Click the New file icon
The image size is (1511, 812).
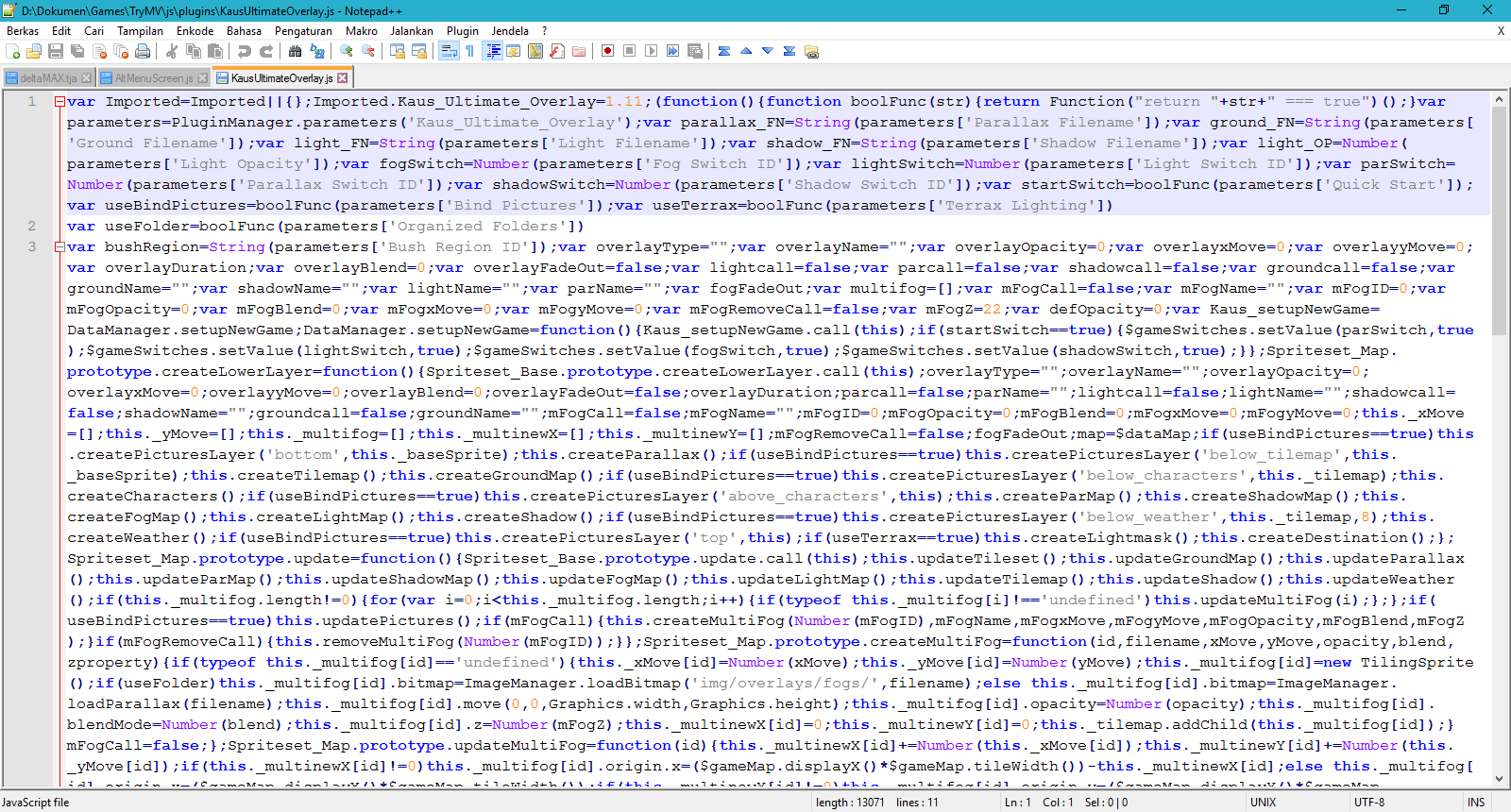click(x=12, y=51)
